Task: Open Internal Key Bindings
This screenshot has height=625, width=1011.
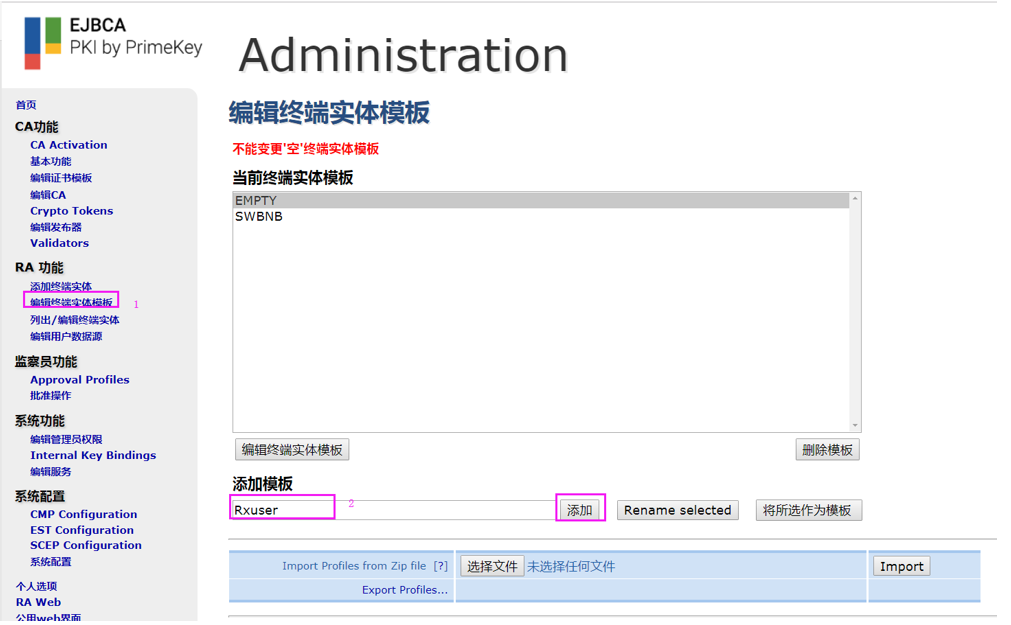Action: pyautogui.click(x=93, y=455)
